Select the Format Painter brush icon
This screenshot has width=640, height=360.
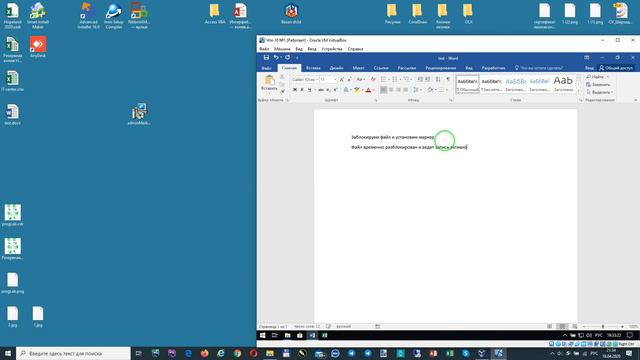point(282,91)
